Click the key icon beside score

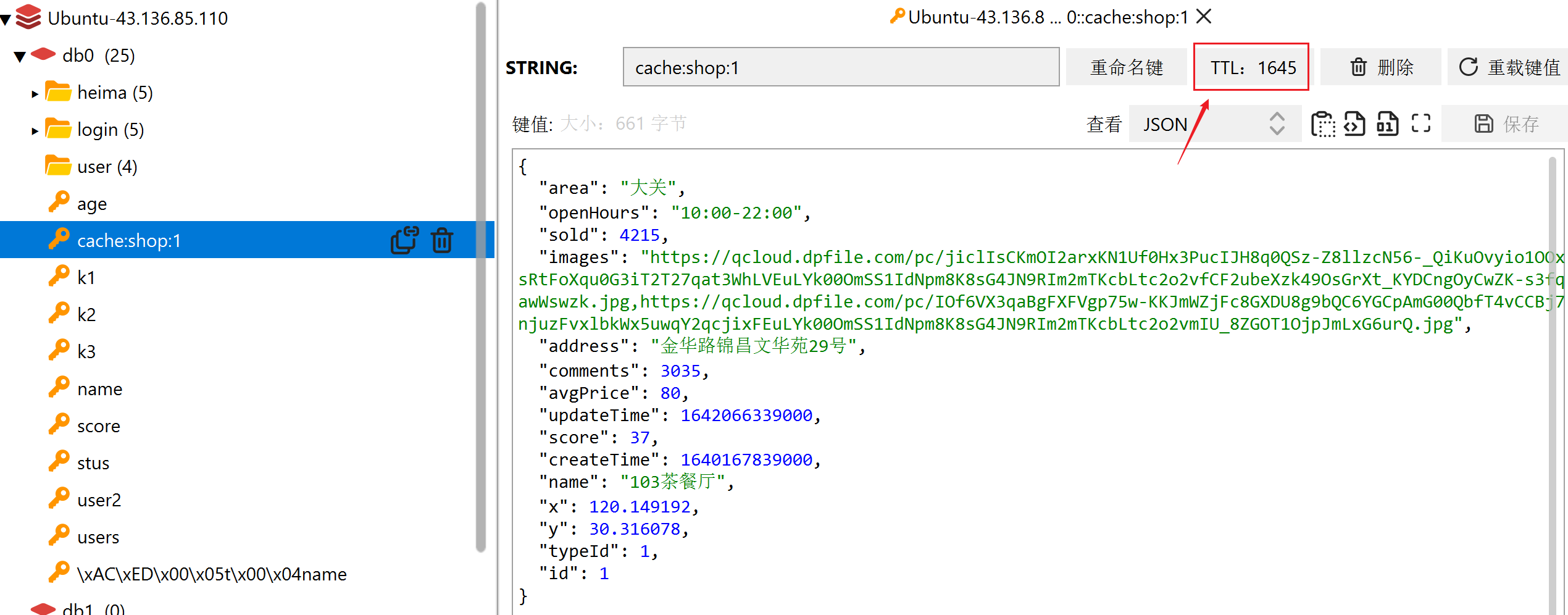tap(59, 424)
